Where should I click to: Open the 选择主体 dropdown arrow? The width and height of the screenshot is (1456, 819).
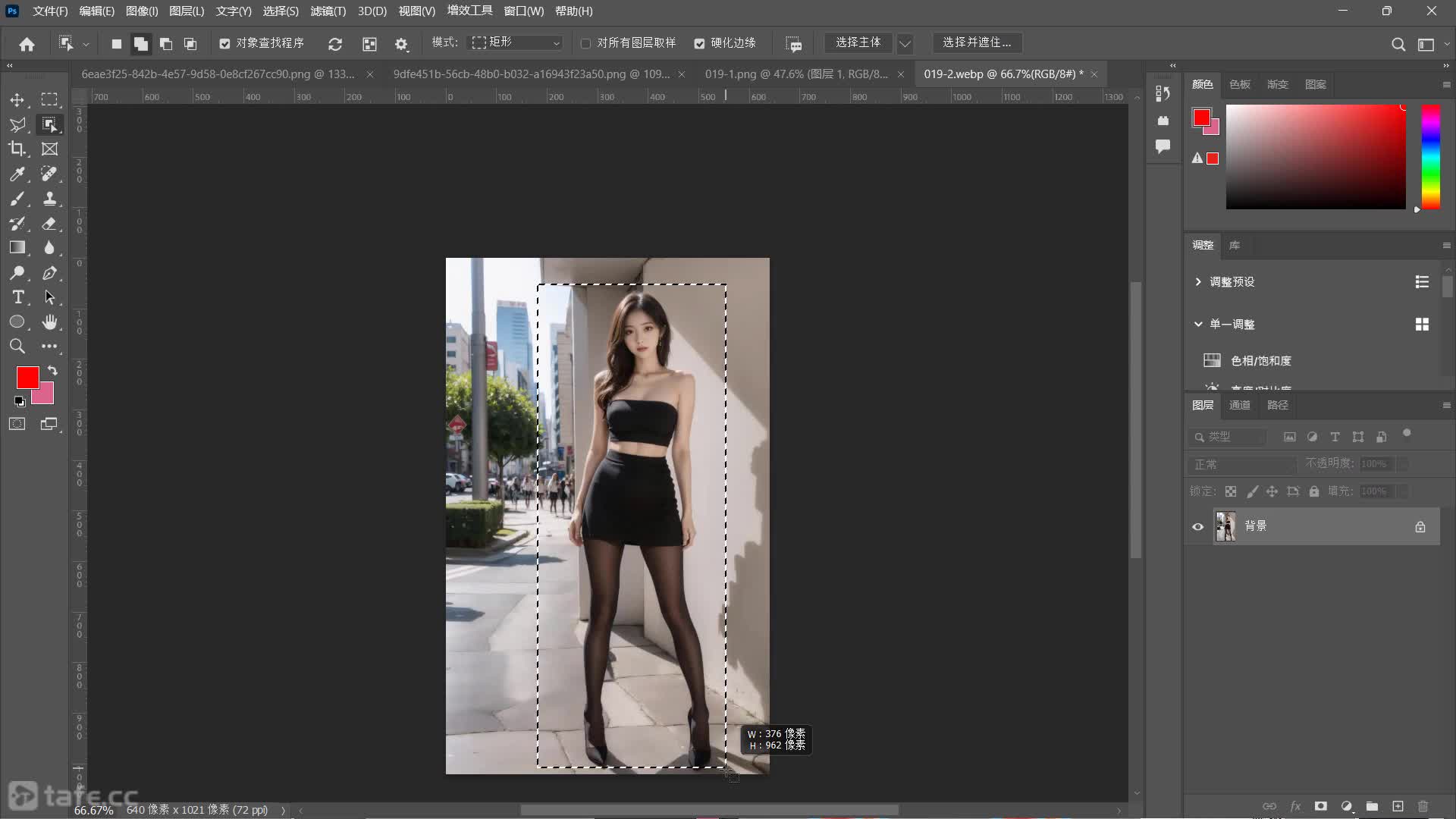(905, 44)
